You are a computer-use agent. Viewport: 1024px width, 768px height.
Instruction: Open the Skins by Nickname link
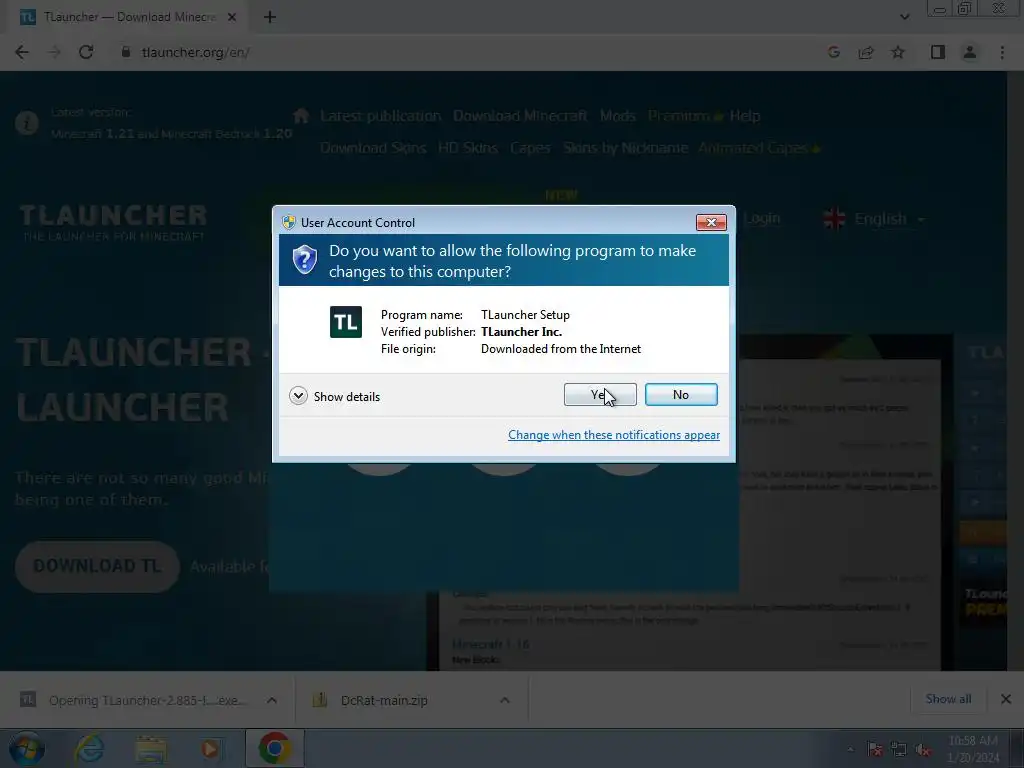[626, 148]
